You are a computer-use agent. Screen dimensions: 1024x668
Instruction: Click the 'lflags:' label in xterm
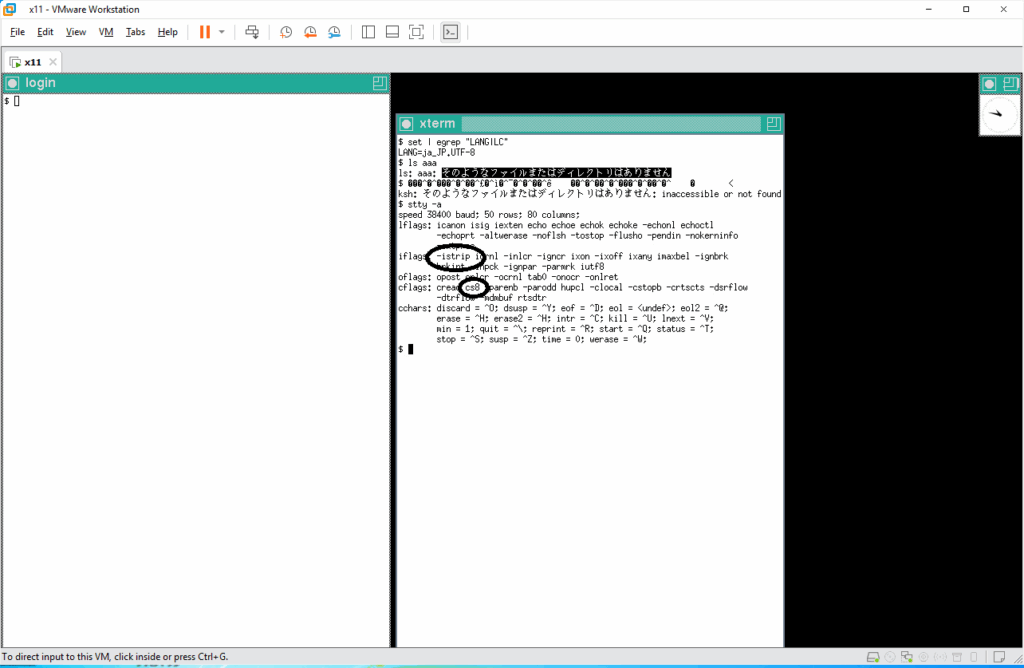point(415,225)
